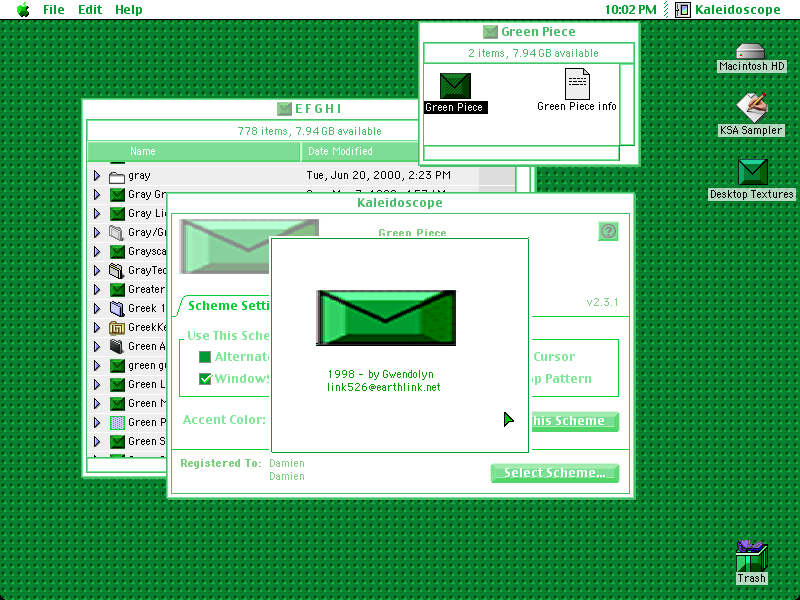Click the Kaleidoscope help question mark icon
The width and height of the screenshot is (800, 600).
coord(608,231)
